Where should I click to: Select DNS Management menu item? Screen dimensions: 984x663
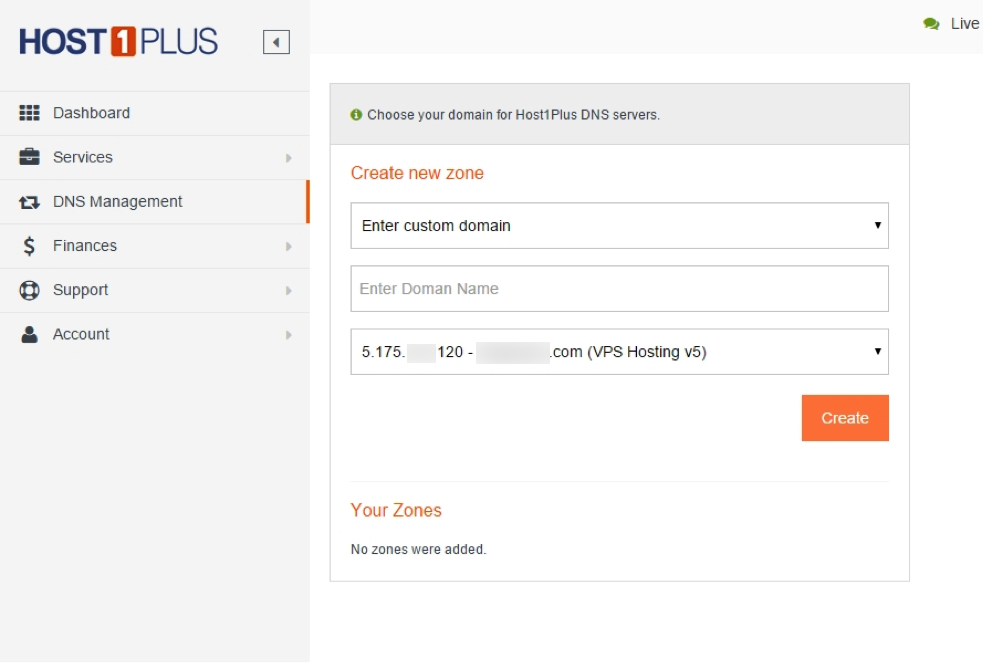click(154, 202)
